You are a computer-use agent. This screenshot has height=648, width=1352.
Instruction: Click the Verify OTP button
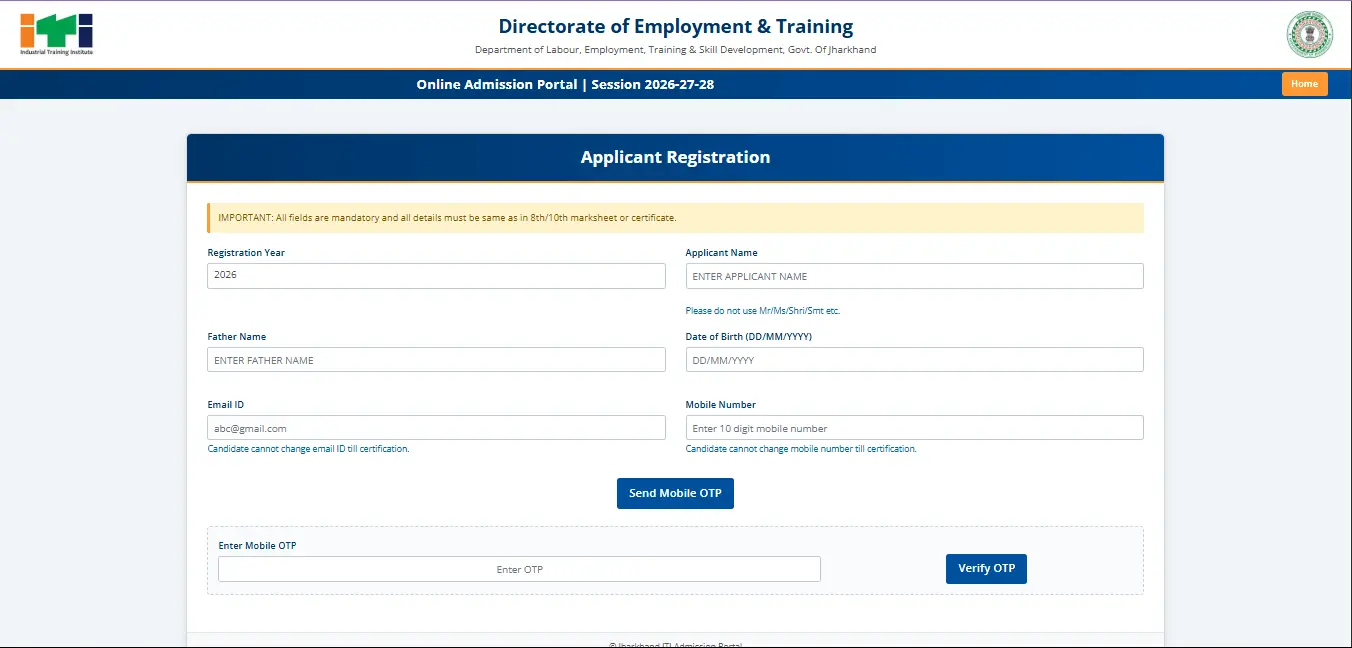(986, 568)
